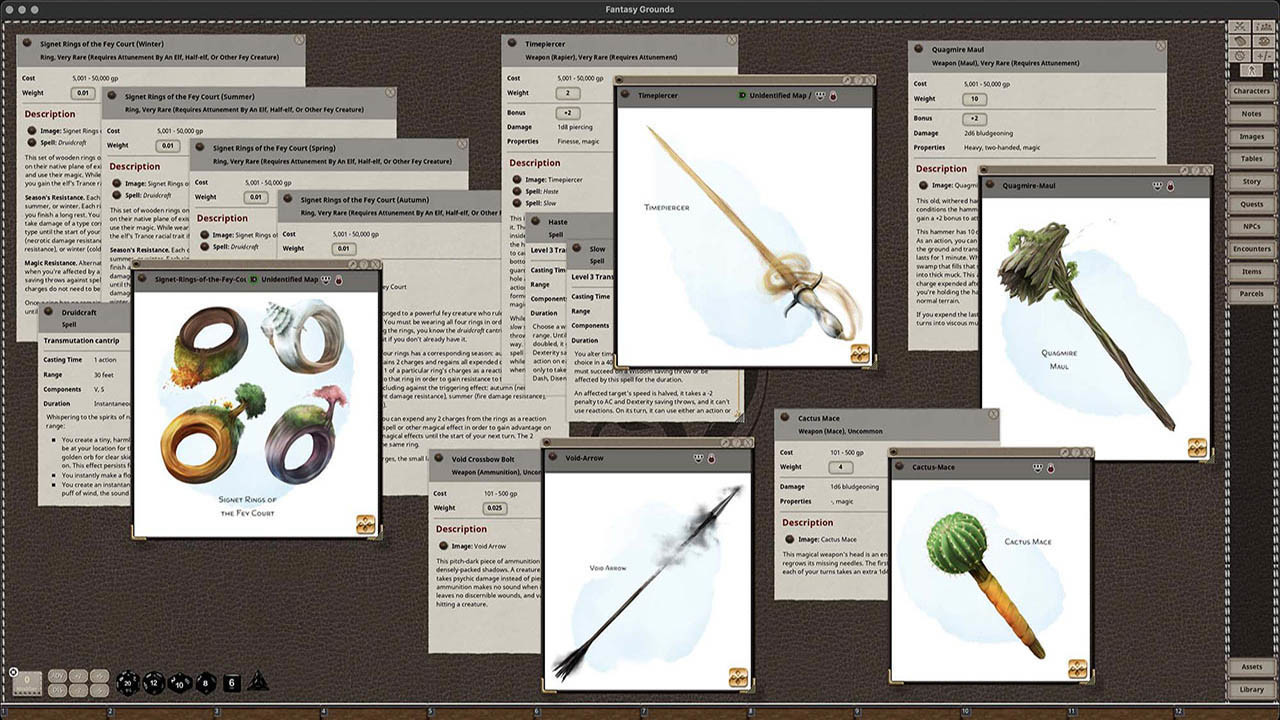Screen dimensions: 1280x720
Task: Collapse the Timepiercer rapier window header
Action: [x=512, y=42]
